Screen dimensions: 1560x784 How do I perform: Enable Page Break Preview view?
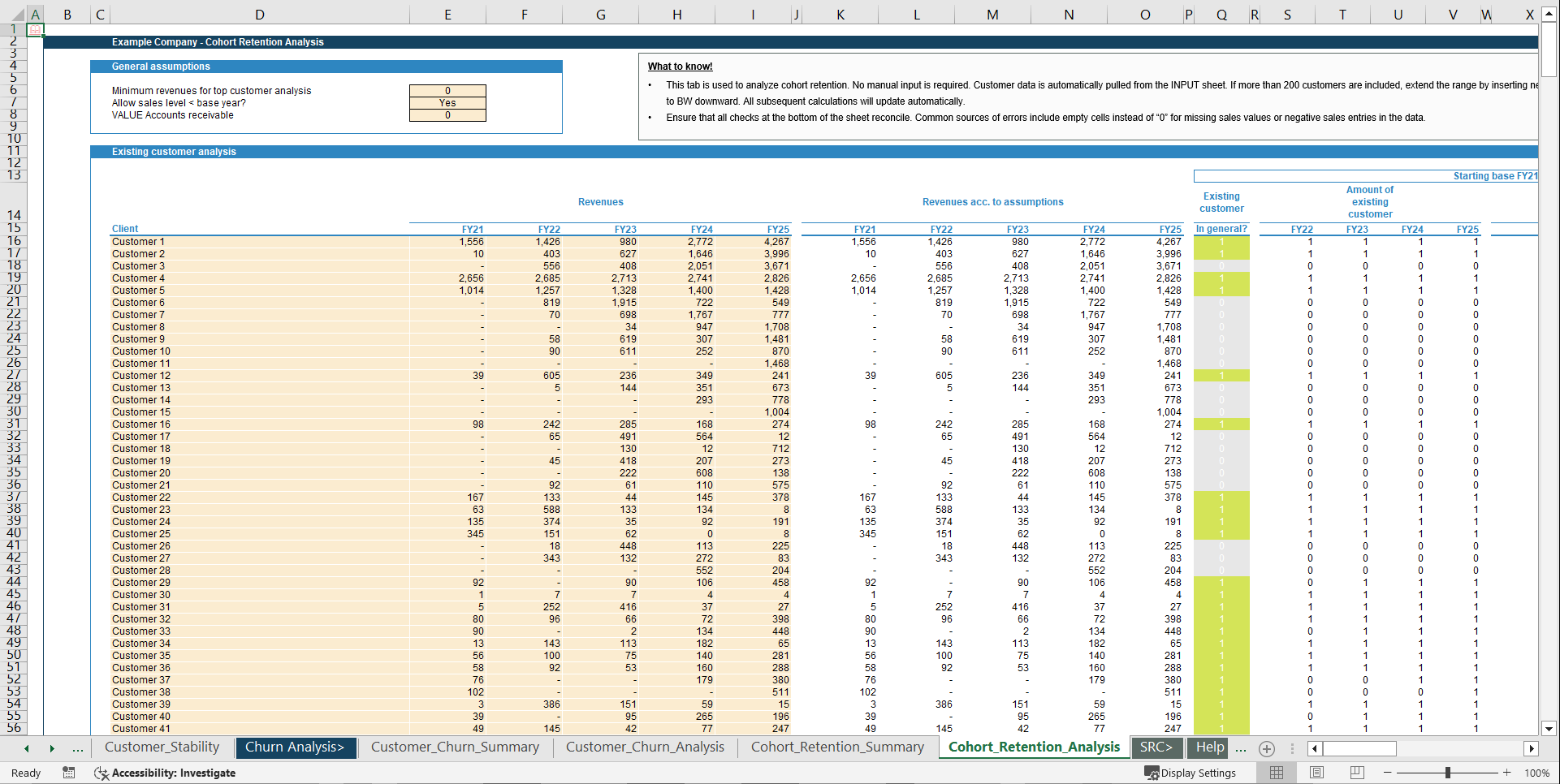tap(1357, 773)
